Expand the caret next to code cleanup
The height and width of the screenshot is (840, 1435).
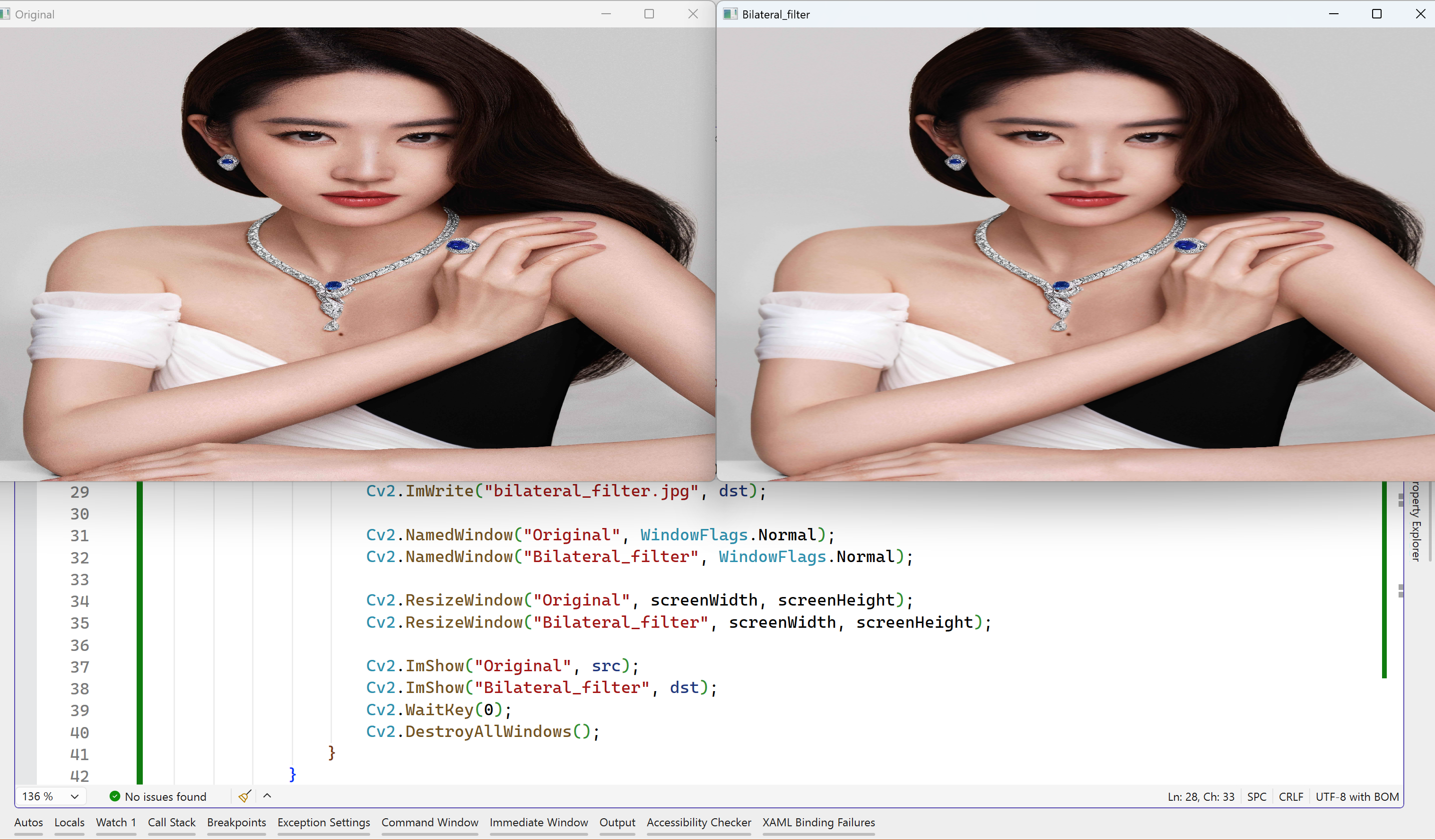(267, 796)
